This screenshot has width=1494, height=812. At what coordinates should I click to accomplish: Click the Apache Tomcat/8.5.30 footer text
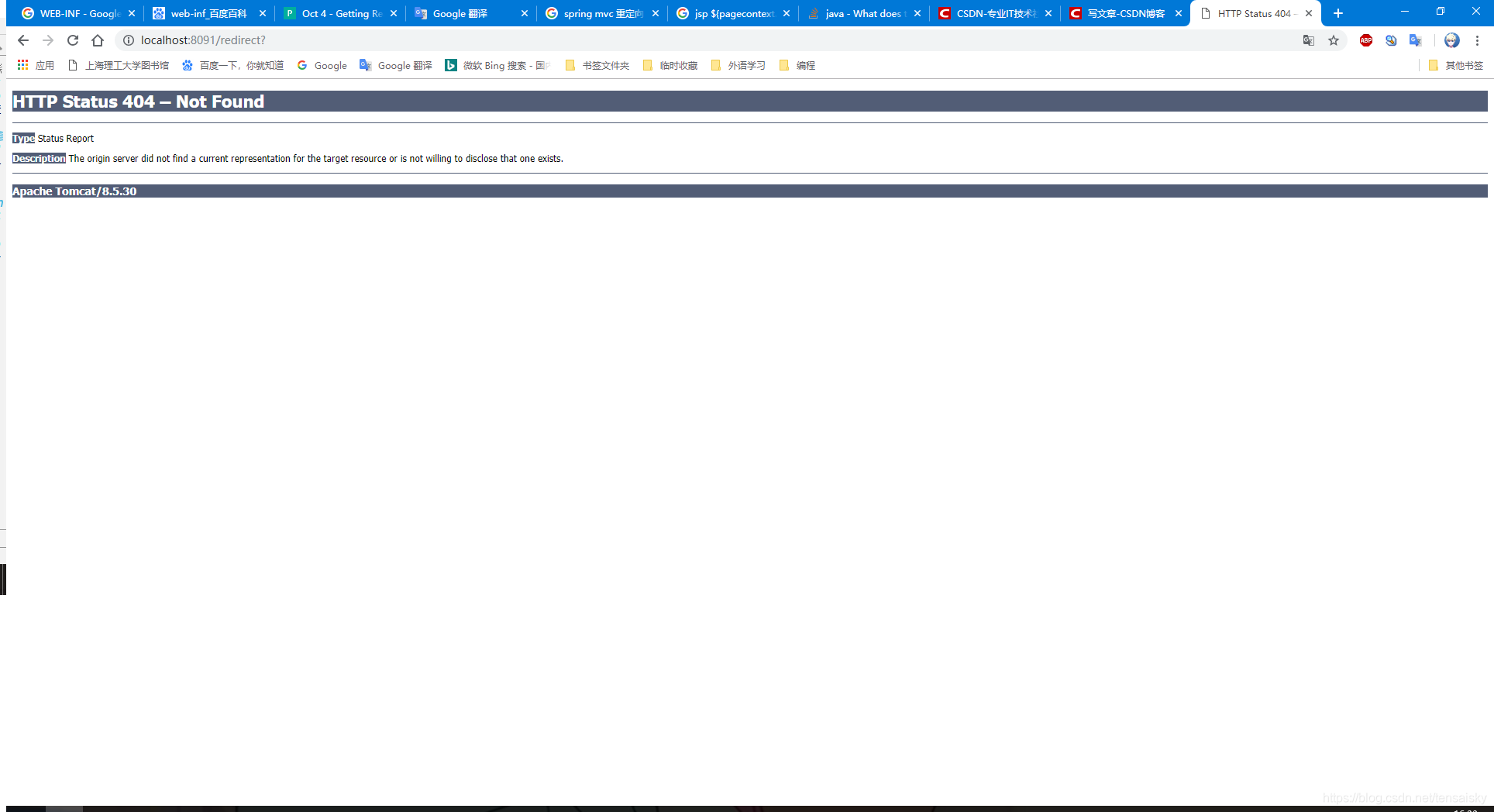(x=74, y=191)
